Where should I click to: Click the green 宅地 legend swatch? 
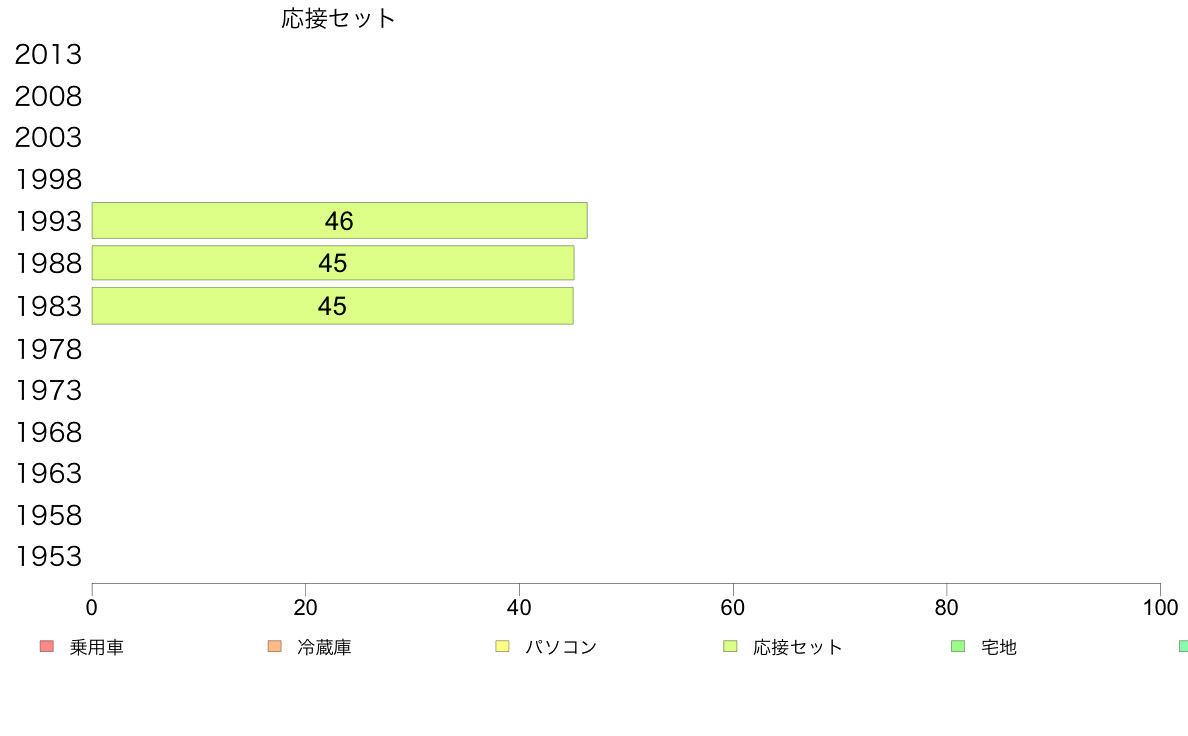pyautogui.click(x=958, y=646)
